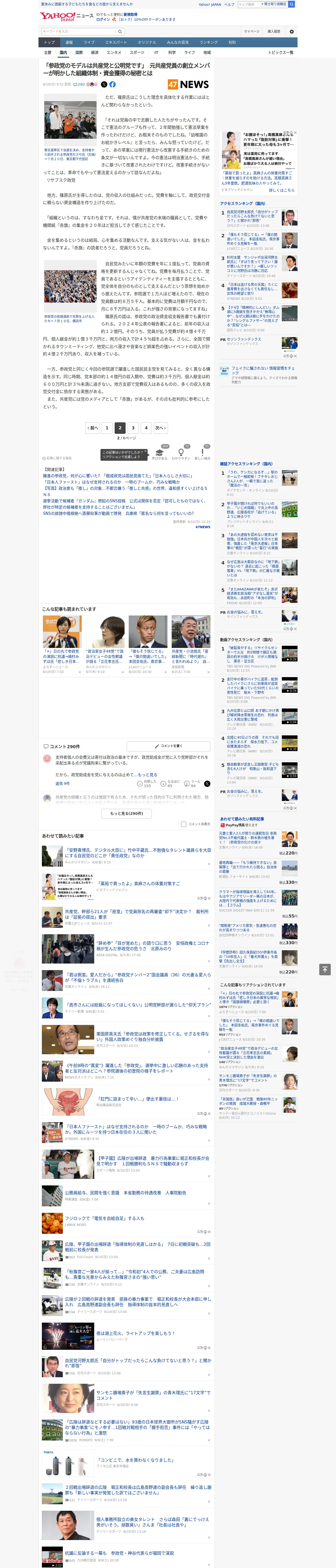Share the article on Facebook
This screenshot has width=336, height=1568.
(112, 85)
